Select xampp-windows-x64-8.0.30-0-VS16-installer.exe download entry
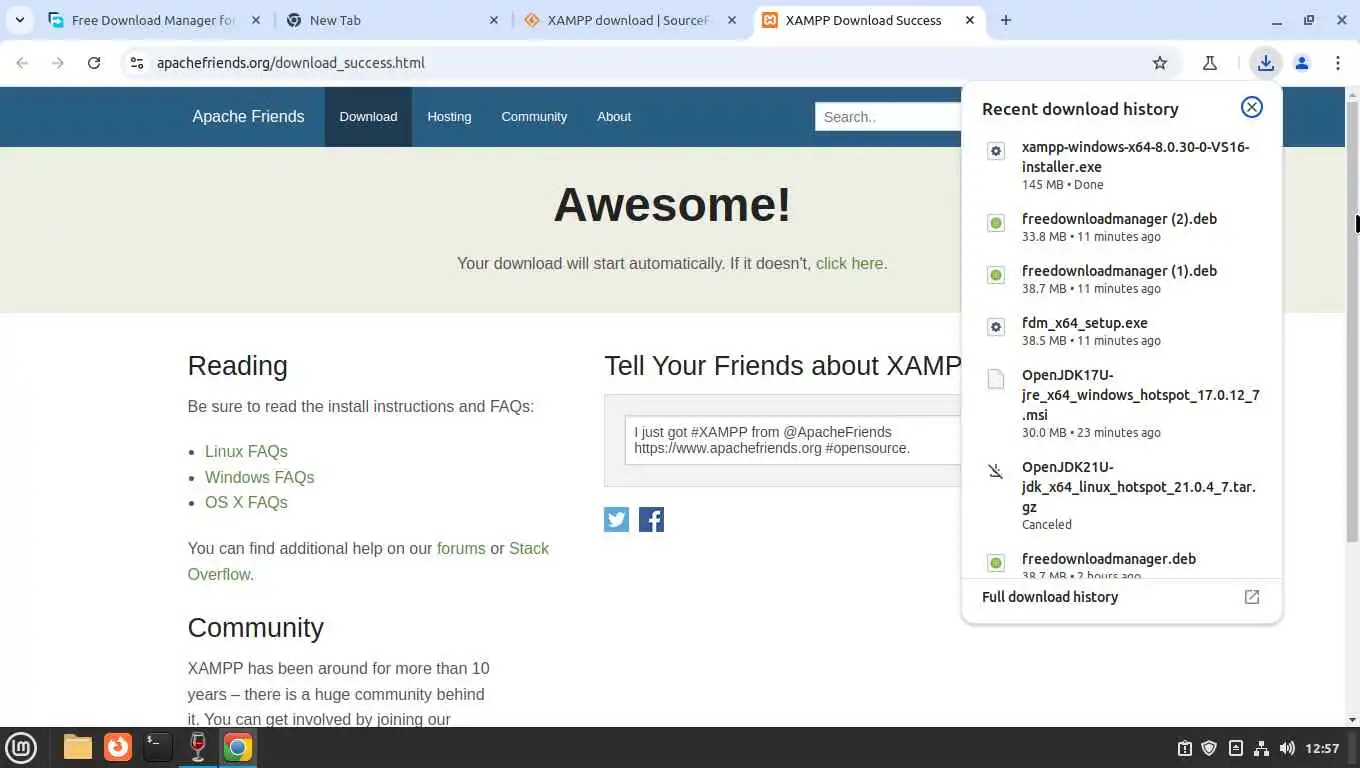The width and height of the screenshot is (1360, 768). click(1122, 165)
